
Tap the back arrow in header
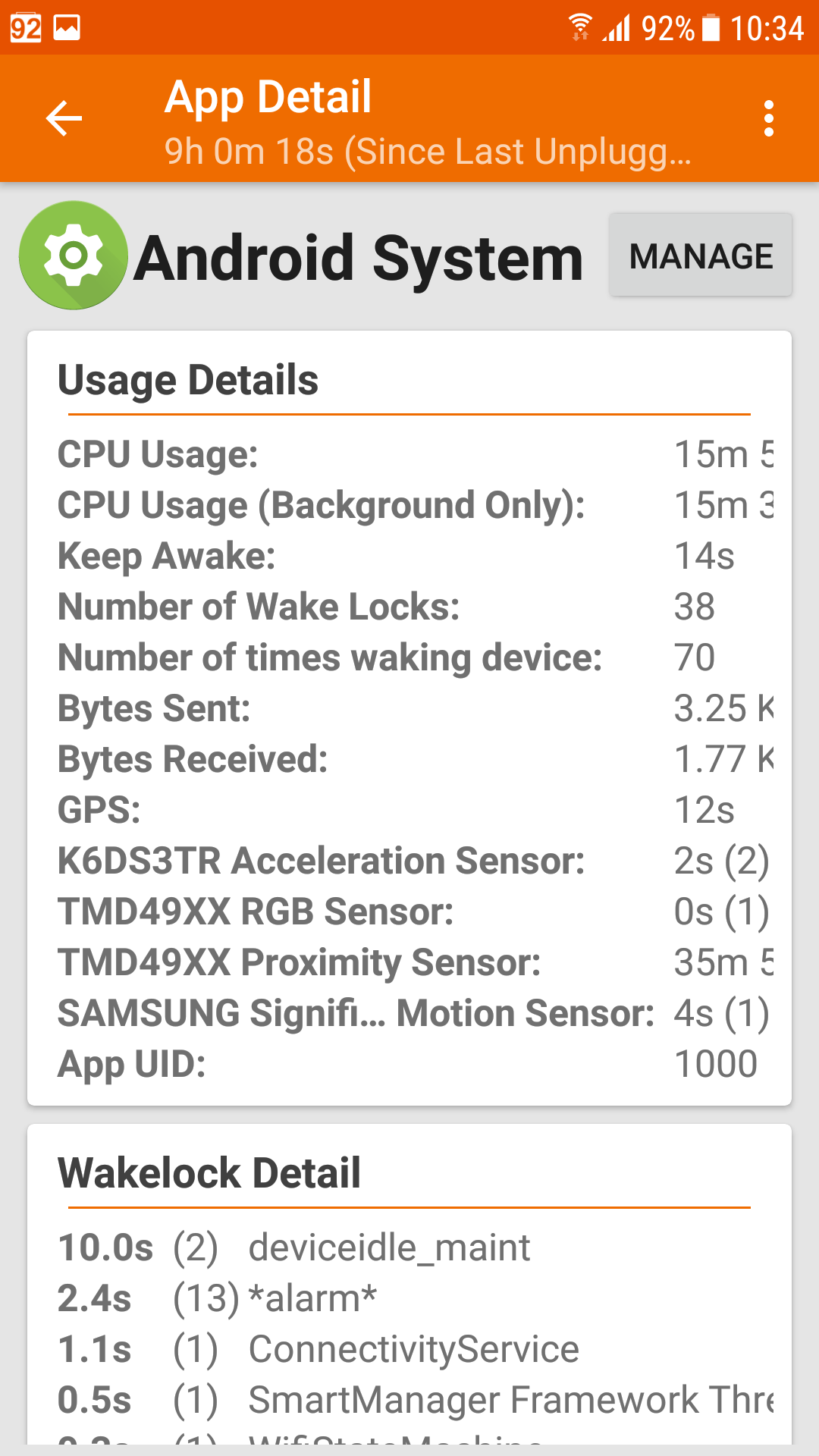(64, 119)
